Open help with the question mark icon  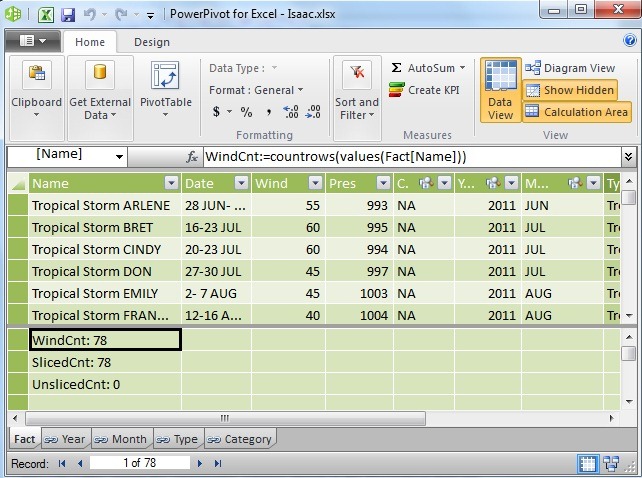[630, 40]
